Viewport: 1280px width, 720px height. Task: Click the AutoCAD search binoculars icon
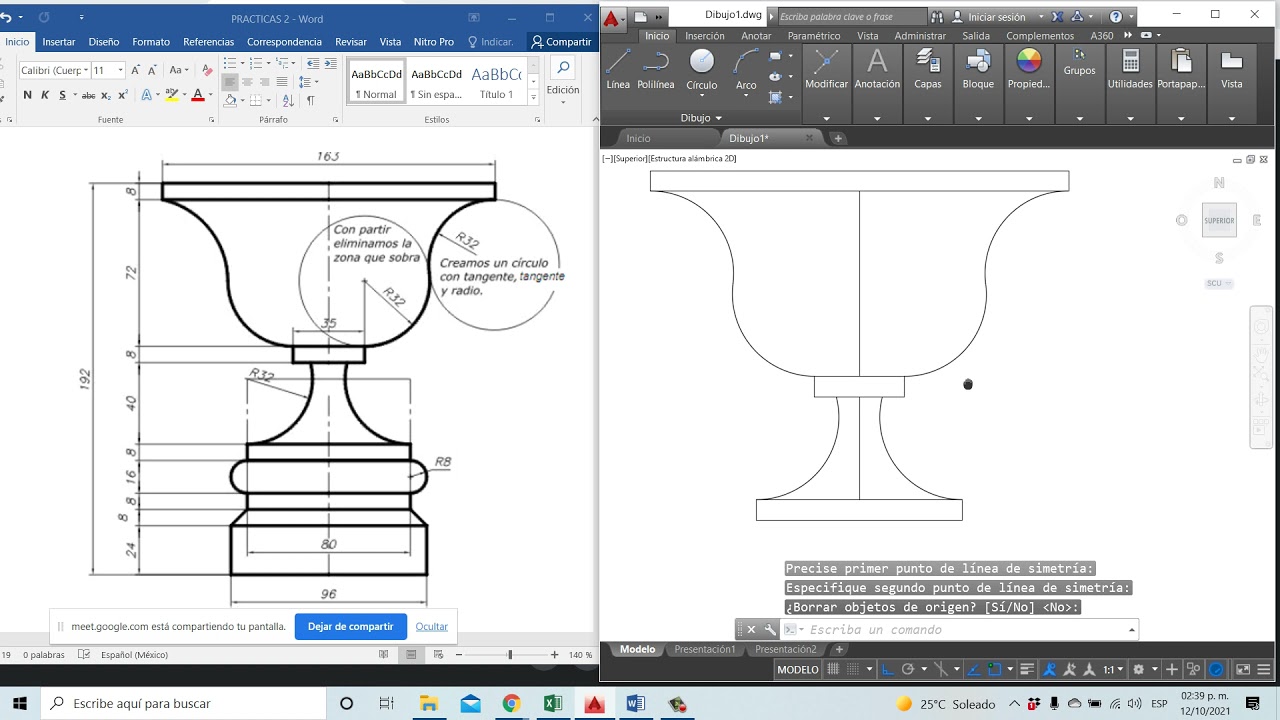[937, 16]
